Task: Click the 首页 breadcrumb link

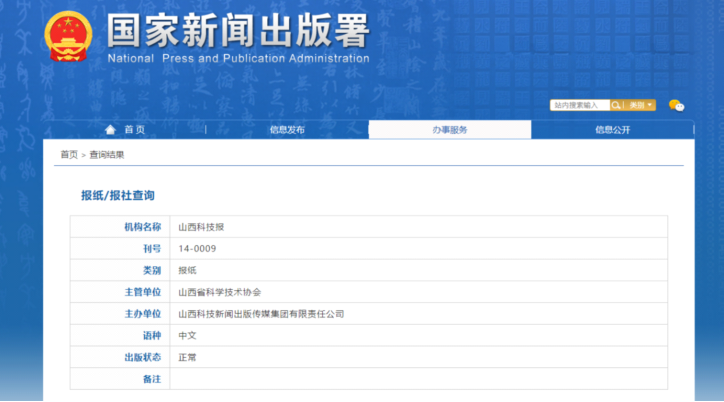Action: coord(69,155)
